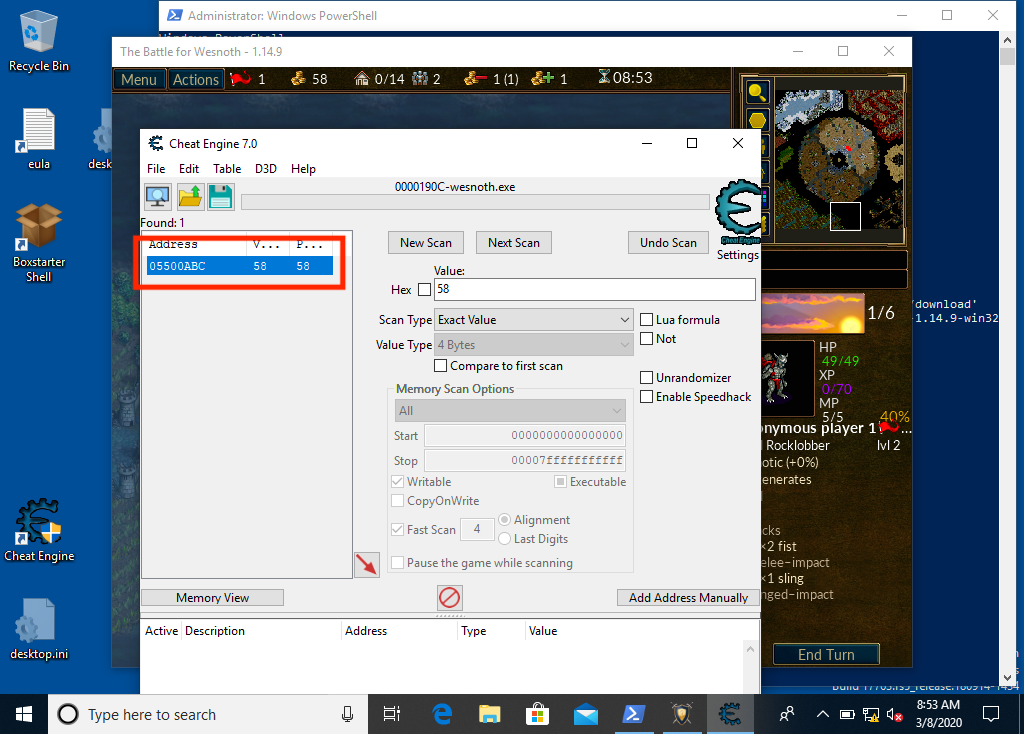Viewport: 1024px width, 734px height.
Task: Open the Edit menu in Cheat Engine
Action: coord(189,168)
